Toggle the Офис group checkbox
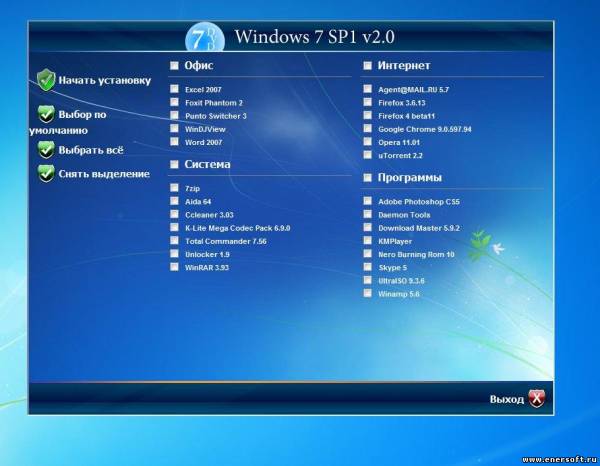This screenshot has width=600, height=466. tap(174, 65)
